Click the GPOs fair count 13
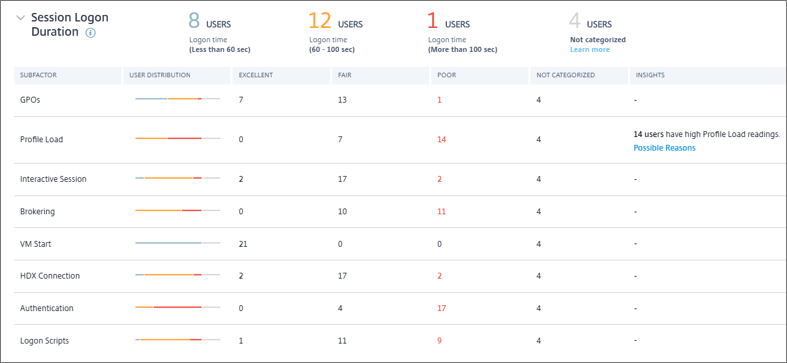The image size is (787, 363). click(x=342, y=100)
